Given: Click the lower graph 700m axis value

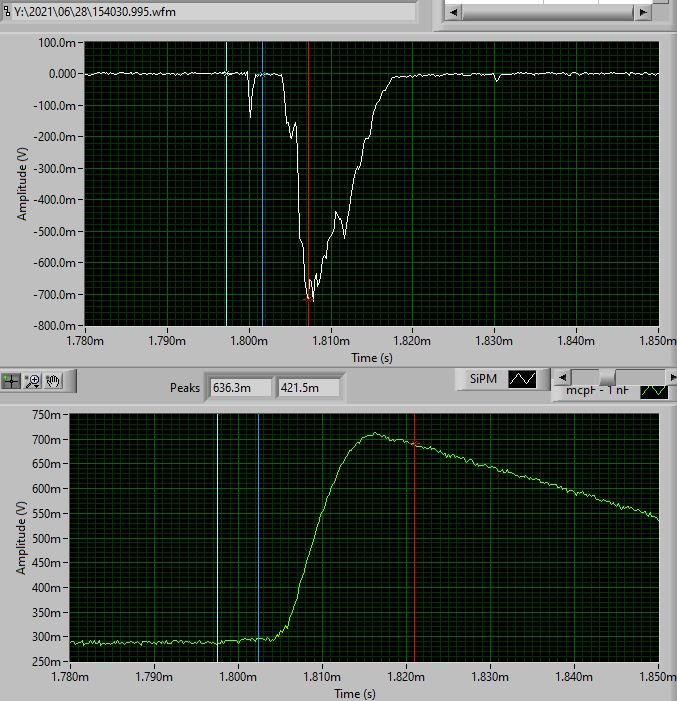Looking at the screenshot, I should [x=47, y=439].
